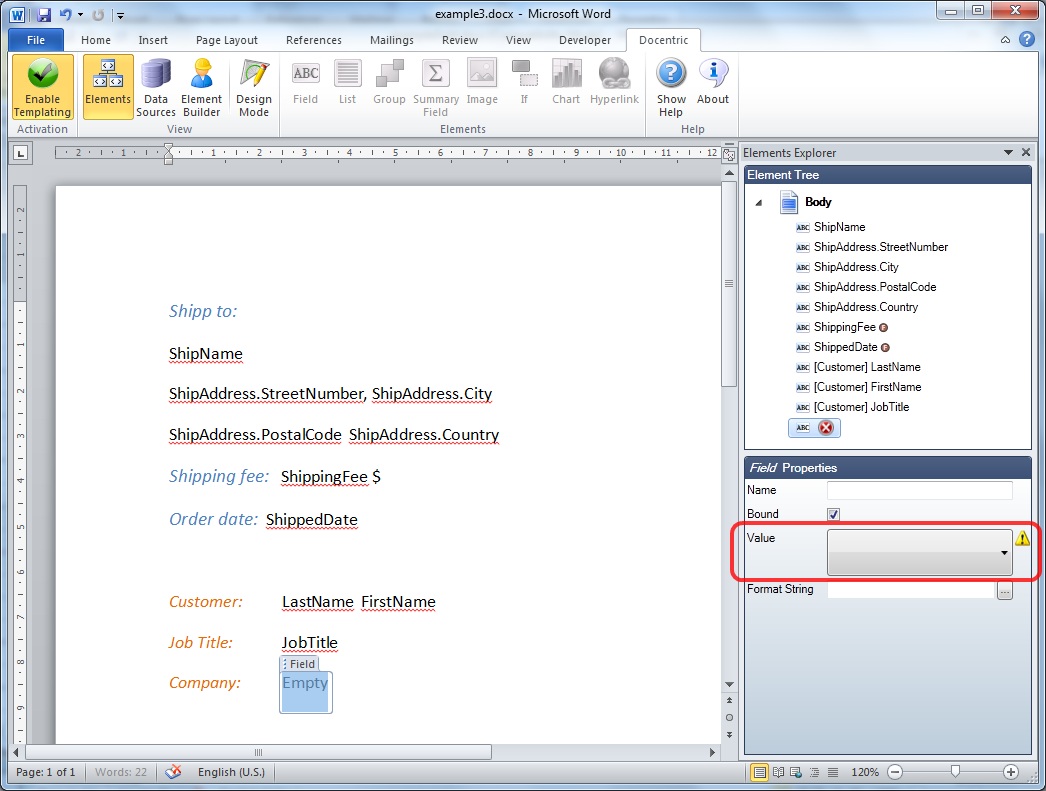Click the Name input field
This screenshot has width=1046, height=791.
(x=919, y=490)
